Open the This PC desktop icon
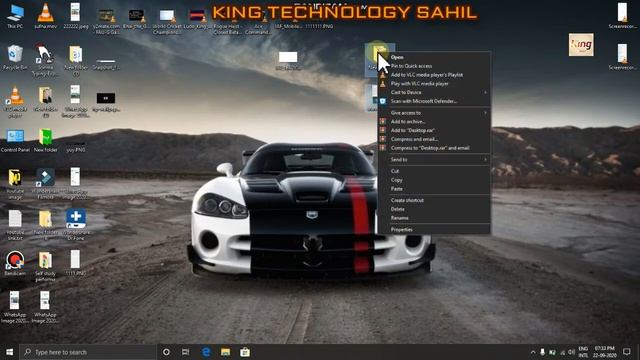 pyautogui.click(x=15, y=16)
